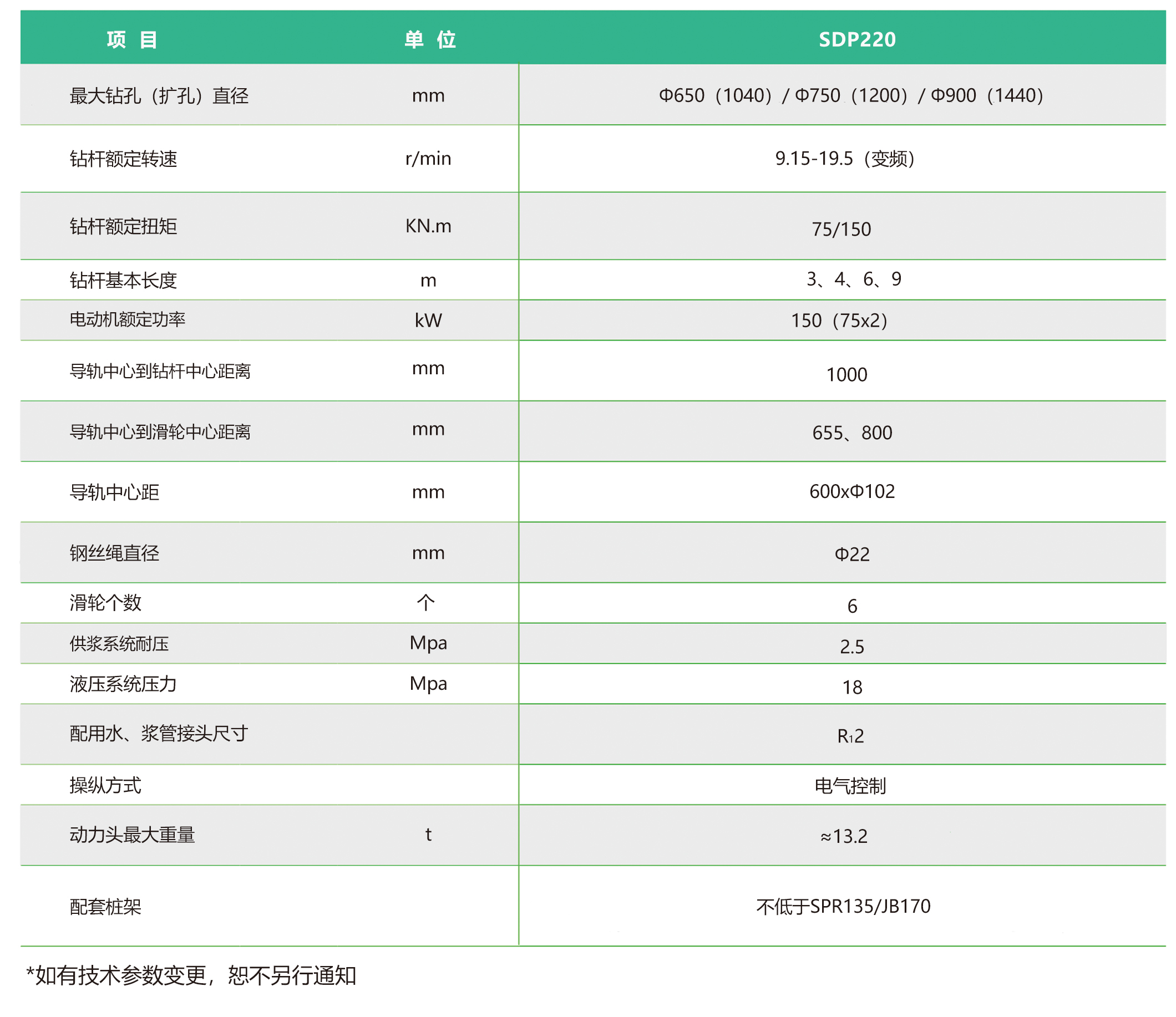The height and width of the screenshot is (1017, 1176).
Task: Click the 单位 column header
Action: pyautogui.click(x=430, y=40)
